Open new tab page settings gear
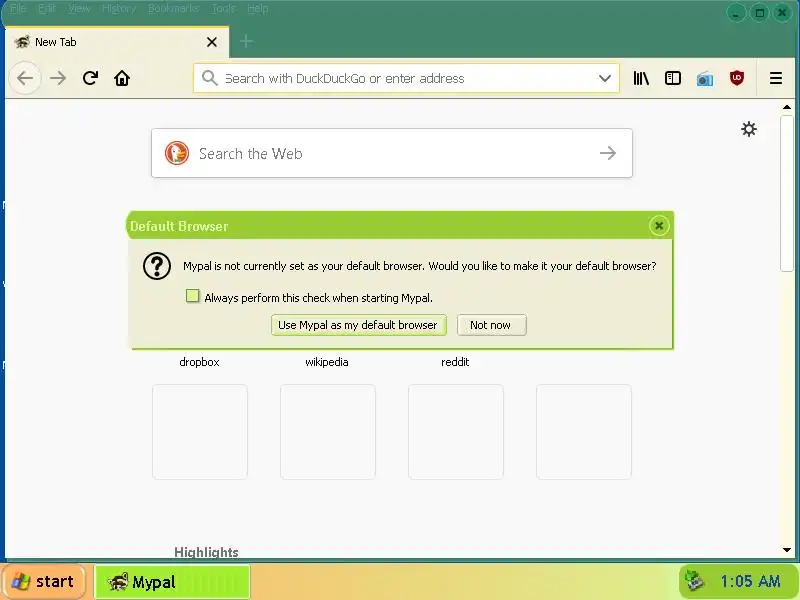The height and width of the screenshot is (600, 800). tap(748, 129)
